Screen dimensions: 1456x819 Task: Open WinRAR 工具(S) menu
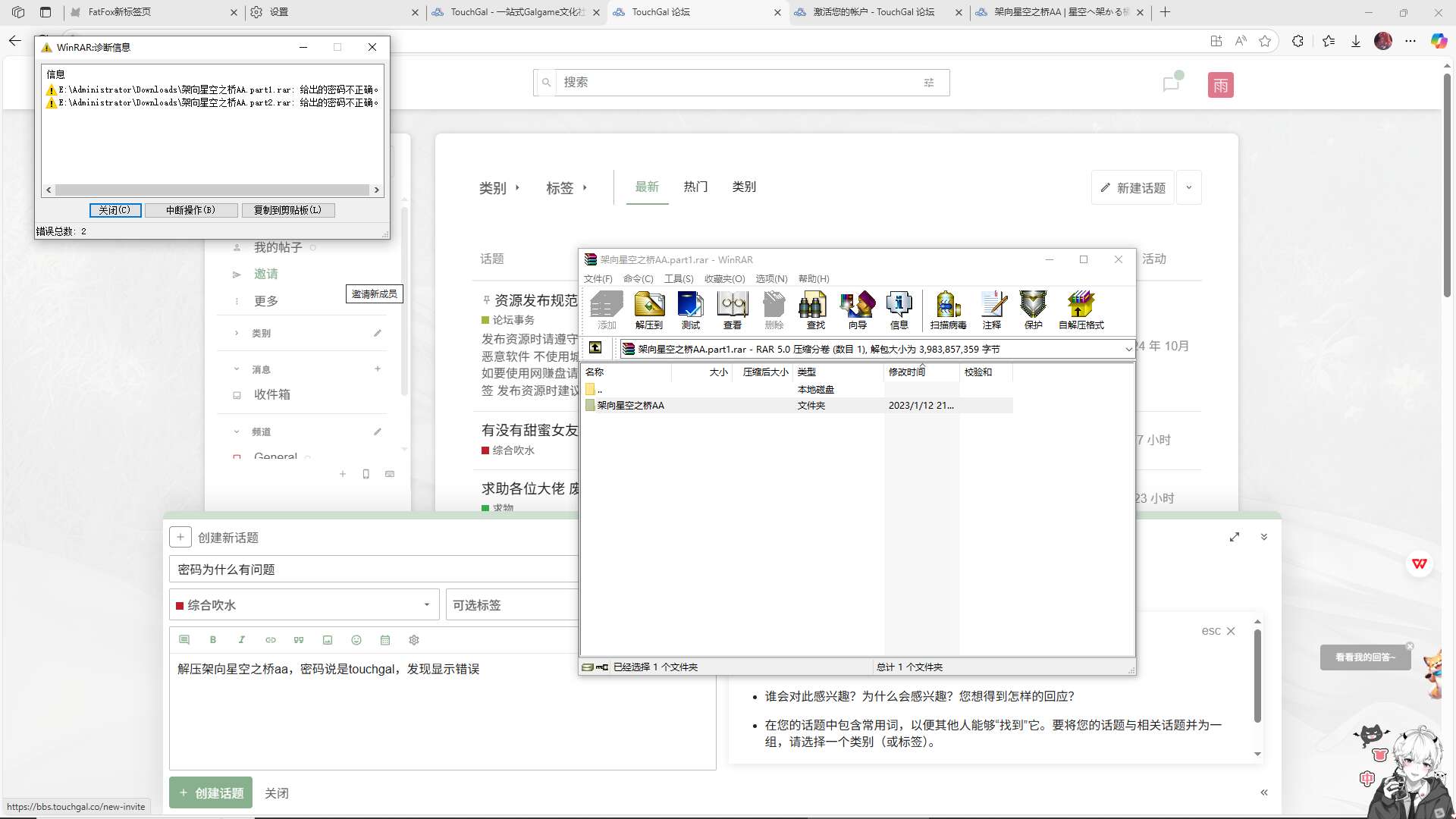click(679, 278)
